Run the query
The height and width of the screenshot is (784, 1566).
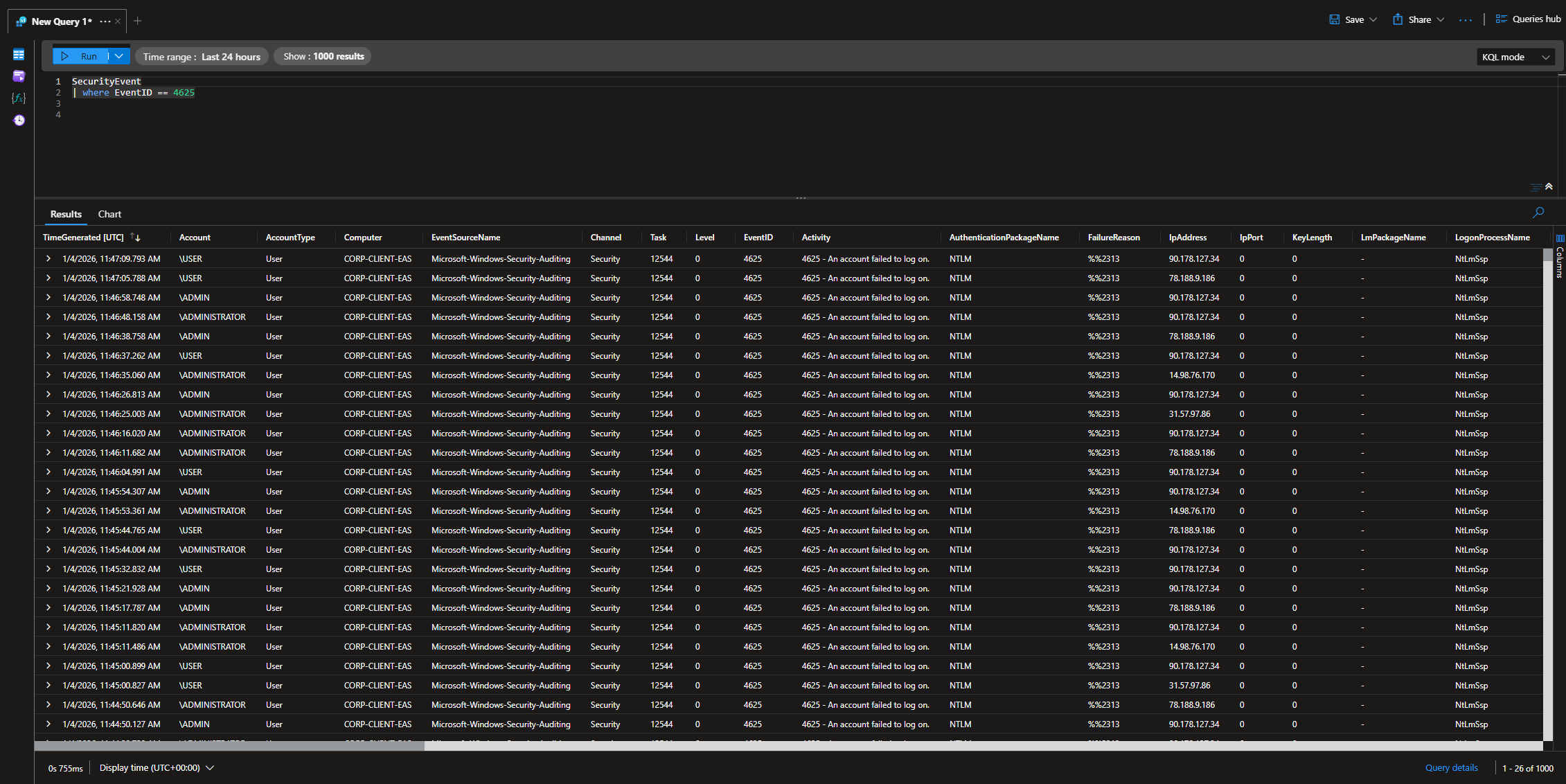coord(80,56)
